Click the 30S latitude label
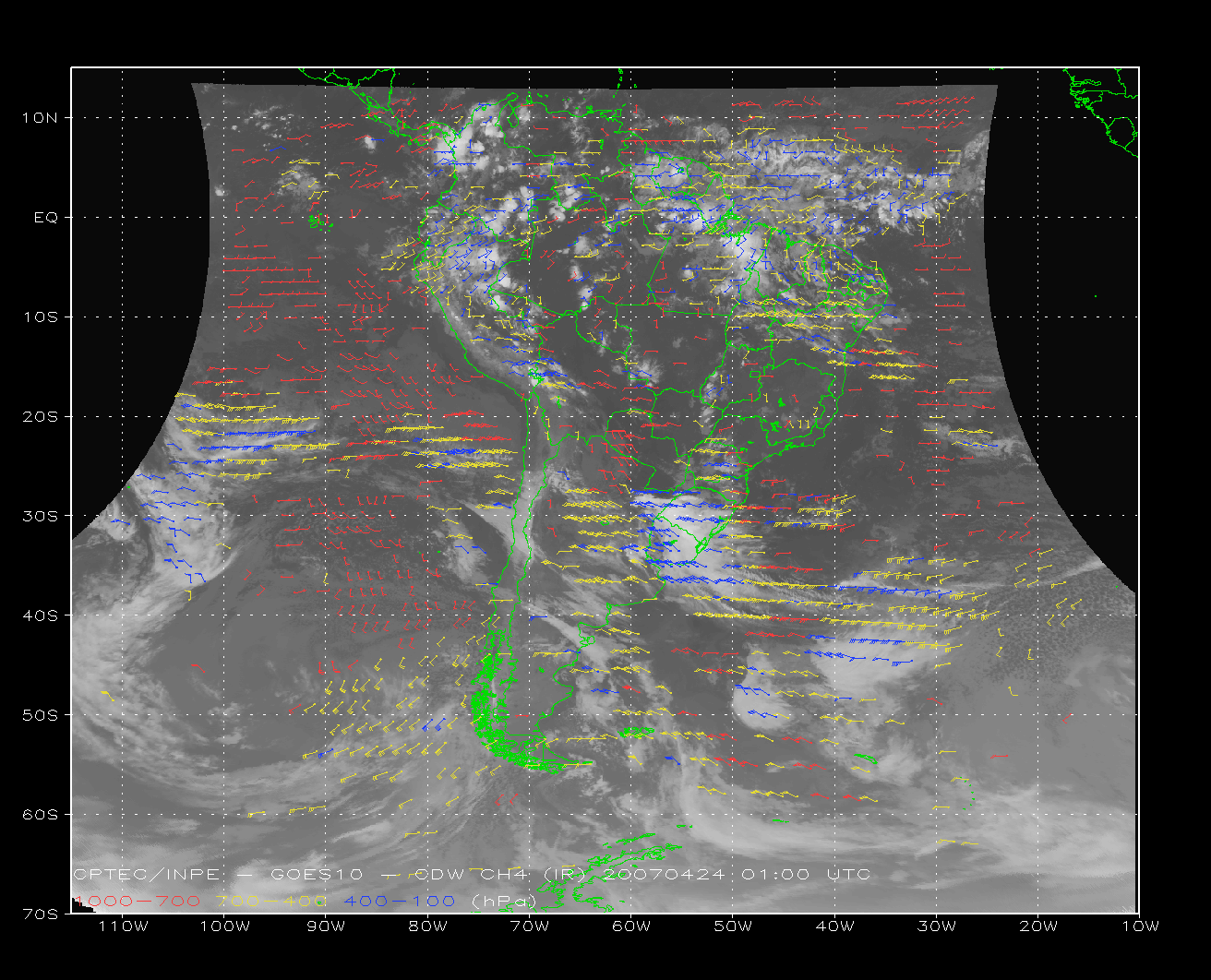This screenshot has height=980, width=1211. [x=41, y=516]
